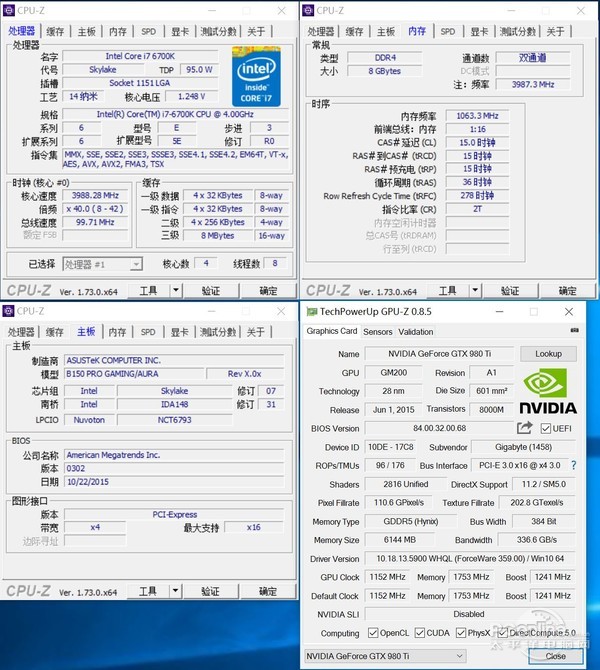Toggle the UEFI checkbox
This screenshot has width=600, height=670.
546,429
